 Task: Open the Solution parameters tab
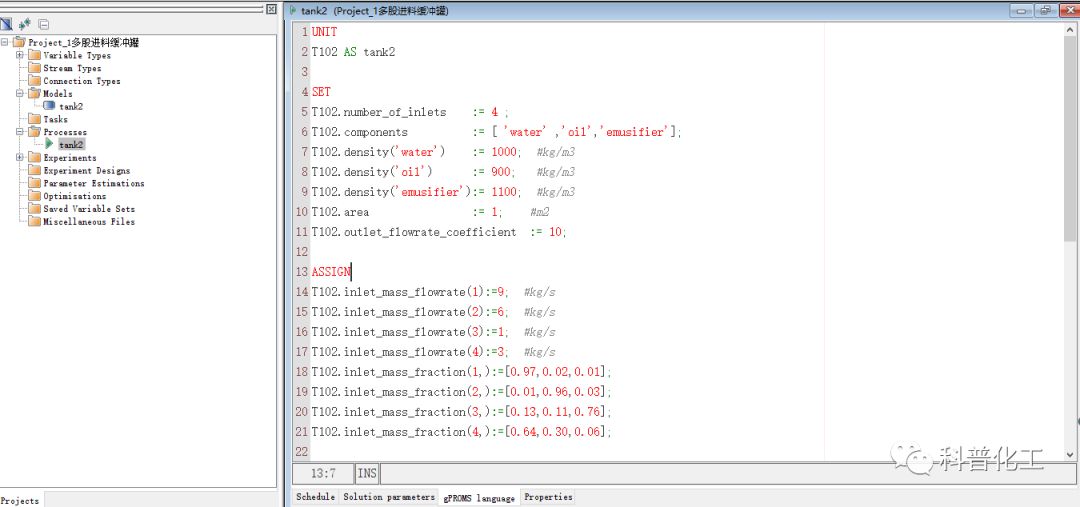pos(388,497)
